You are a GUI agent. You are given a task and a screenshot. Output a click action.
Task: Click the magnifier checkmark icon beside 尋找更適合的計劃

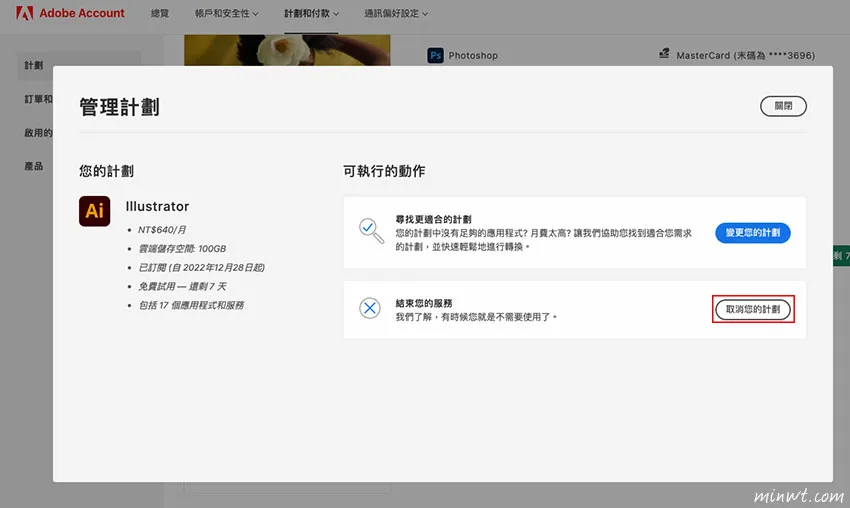(x=371, y=231)
